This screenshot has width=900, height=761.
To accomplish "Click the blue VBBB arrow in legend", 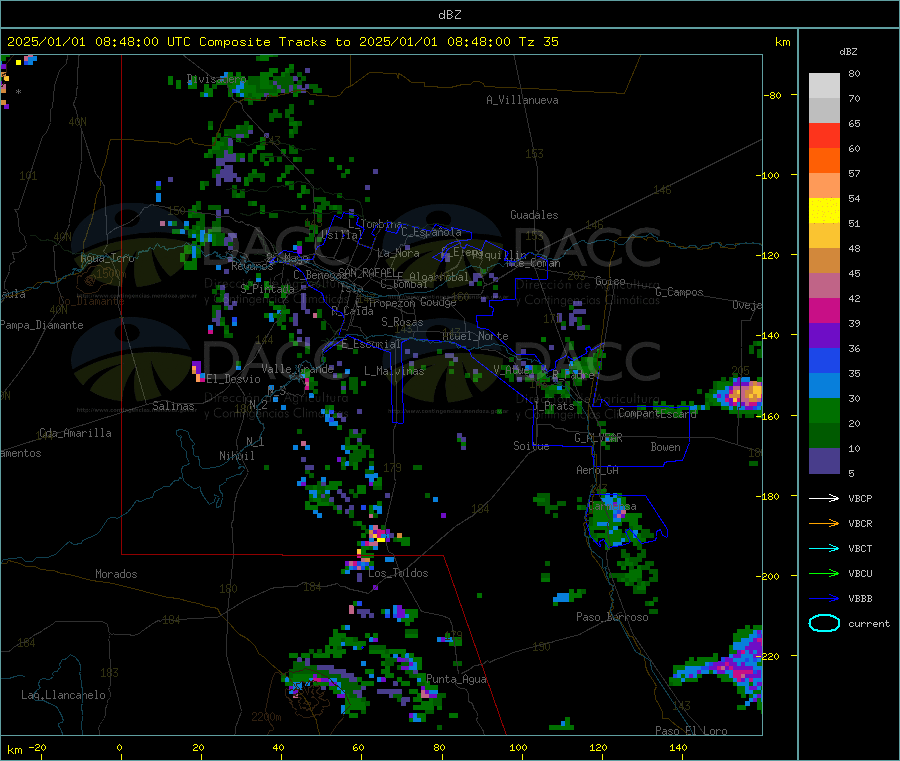I will point(824,598).
